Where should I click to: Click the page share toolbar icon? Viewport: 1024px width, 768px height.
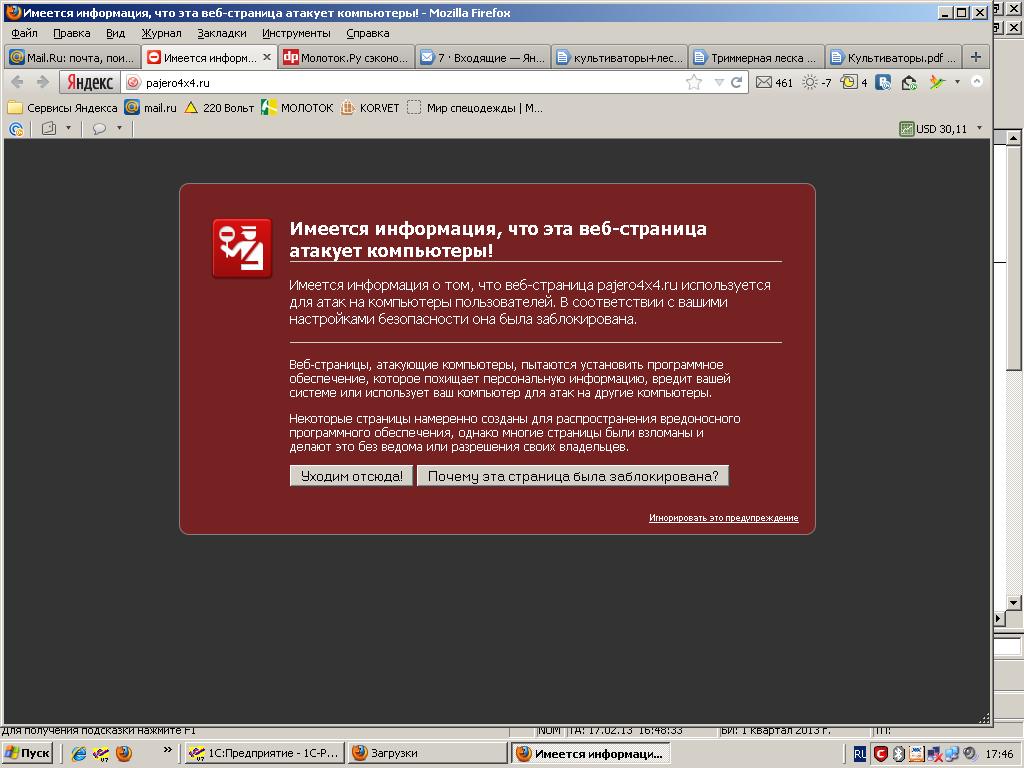(49, 129)
